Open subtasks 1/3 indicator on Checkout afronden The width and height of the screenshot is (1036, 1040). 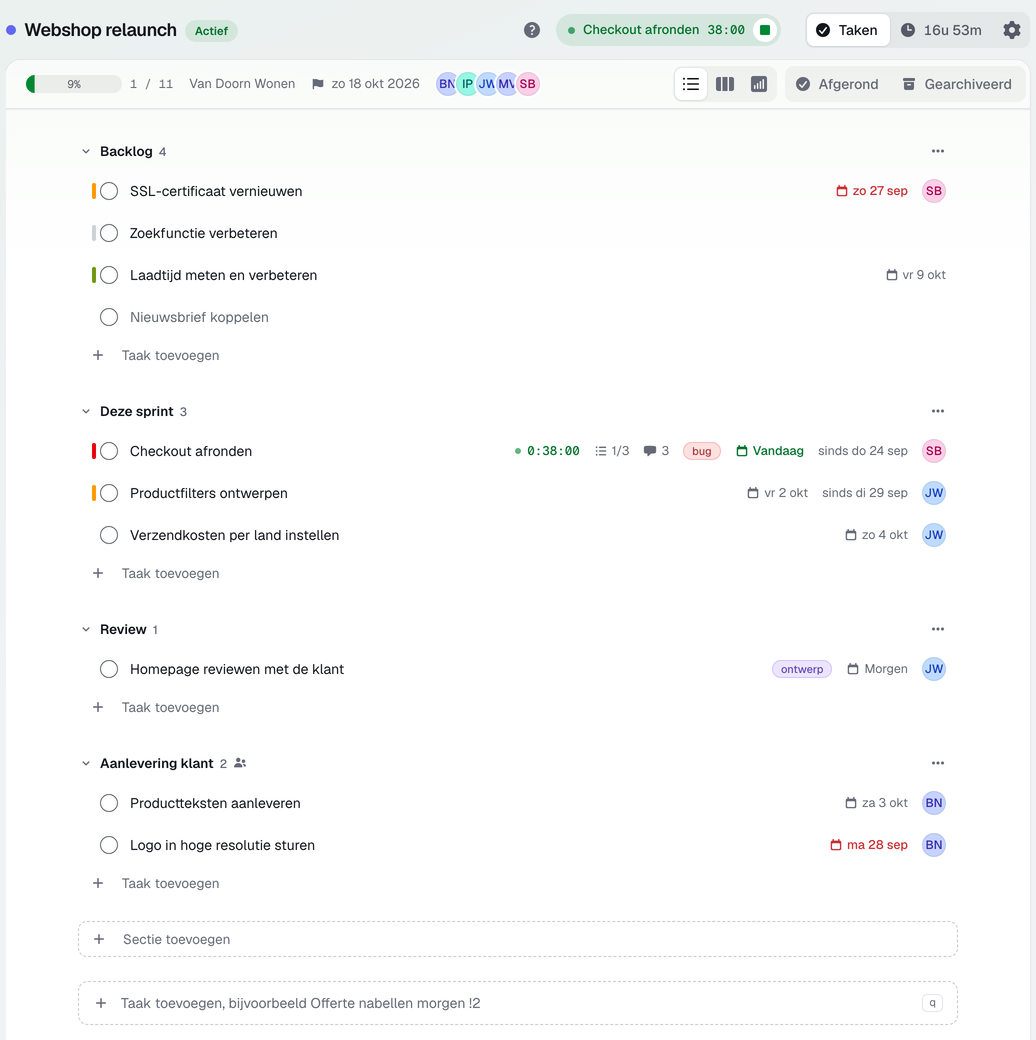pyautogui.click(x=612, y=451)
